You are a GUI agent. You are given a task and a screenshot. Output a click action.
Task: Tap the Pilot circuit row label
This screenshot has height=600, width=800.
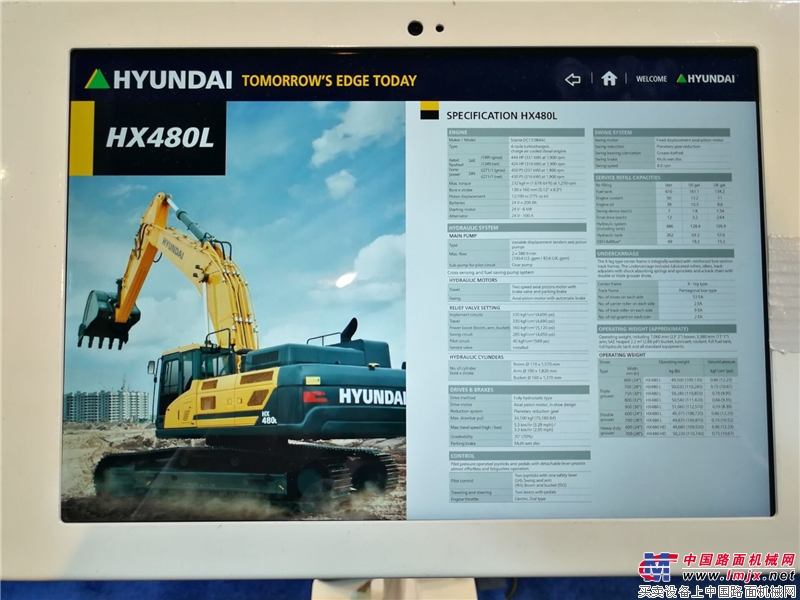(x=460, y=341)
